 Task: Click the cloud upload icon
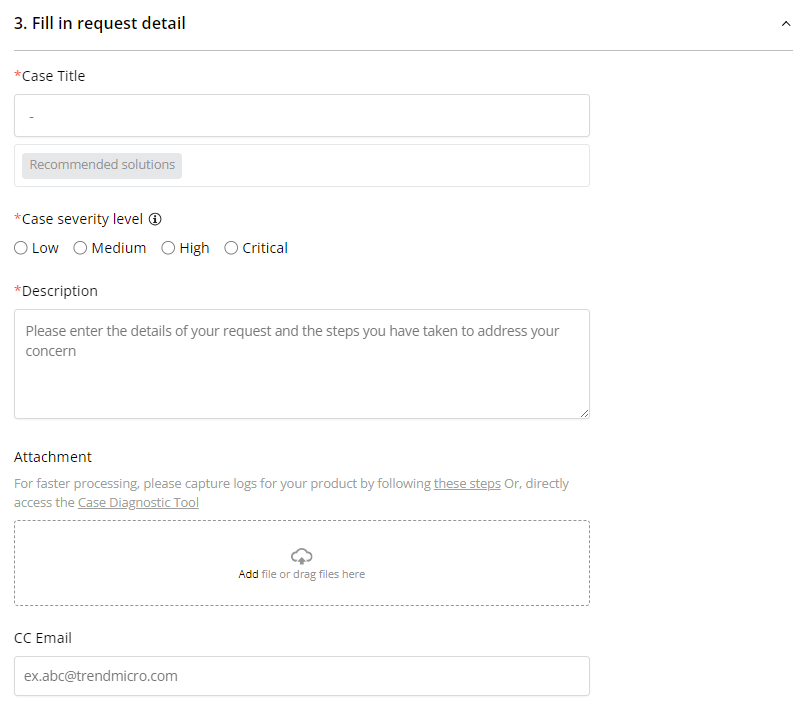(301, 556)
